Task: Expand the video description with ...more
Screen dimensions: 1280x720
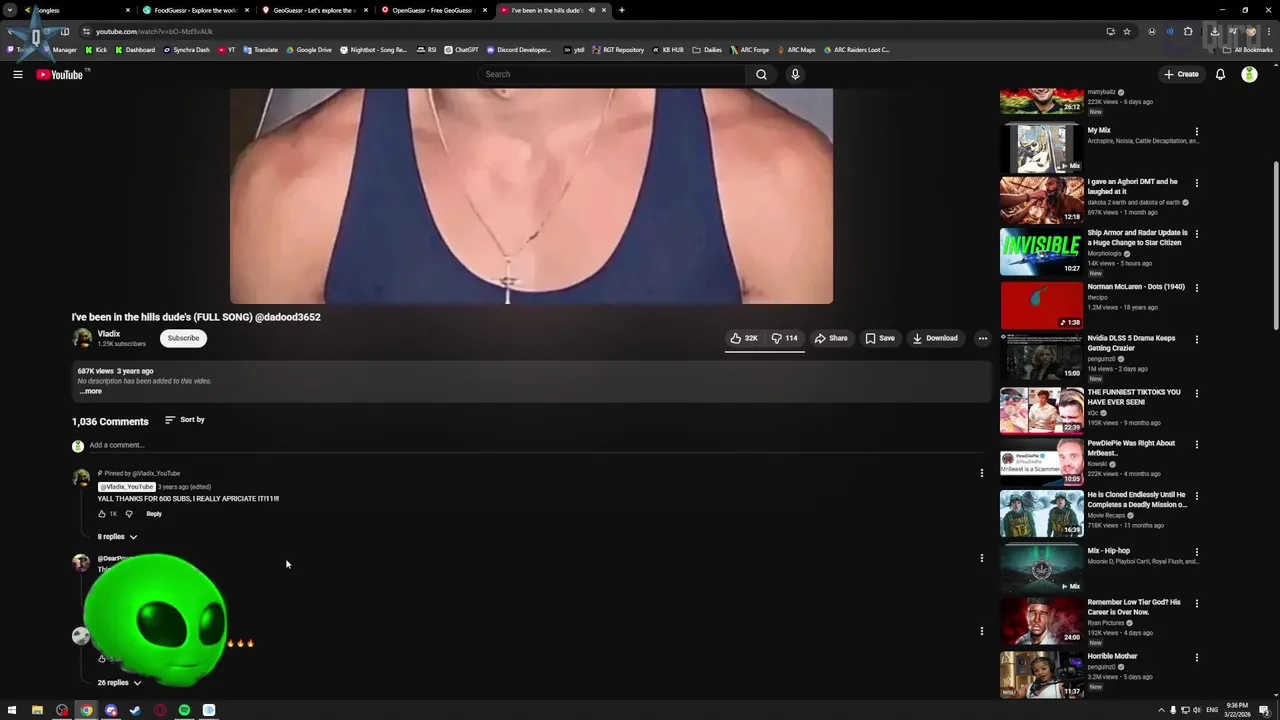Action: click(90, 391)
